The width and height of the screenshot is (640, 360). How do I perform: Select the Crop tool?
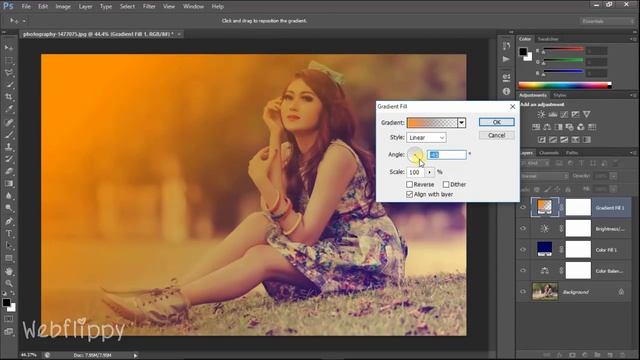pyautogui.click(x=9, y=97)
